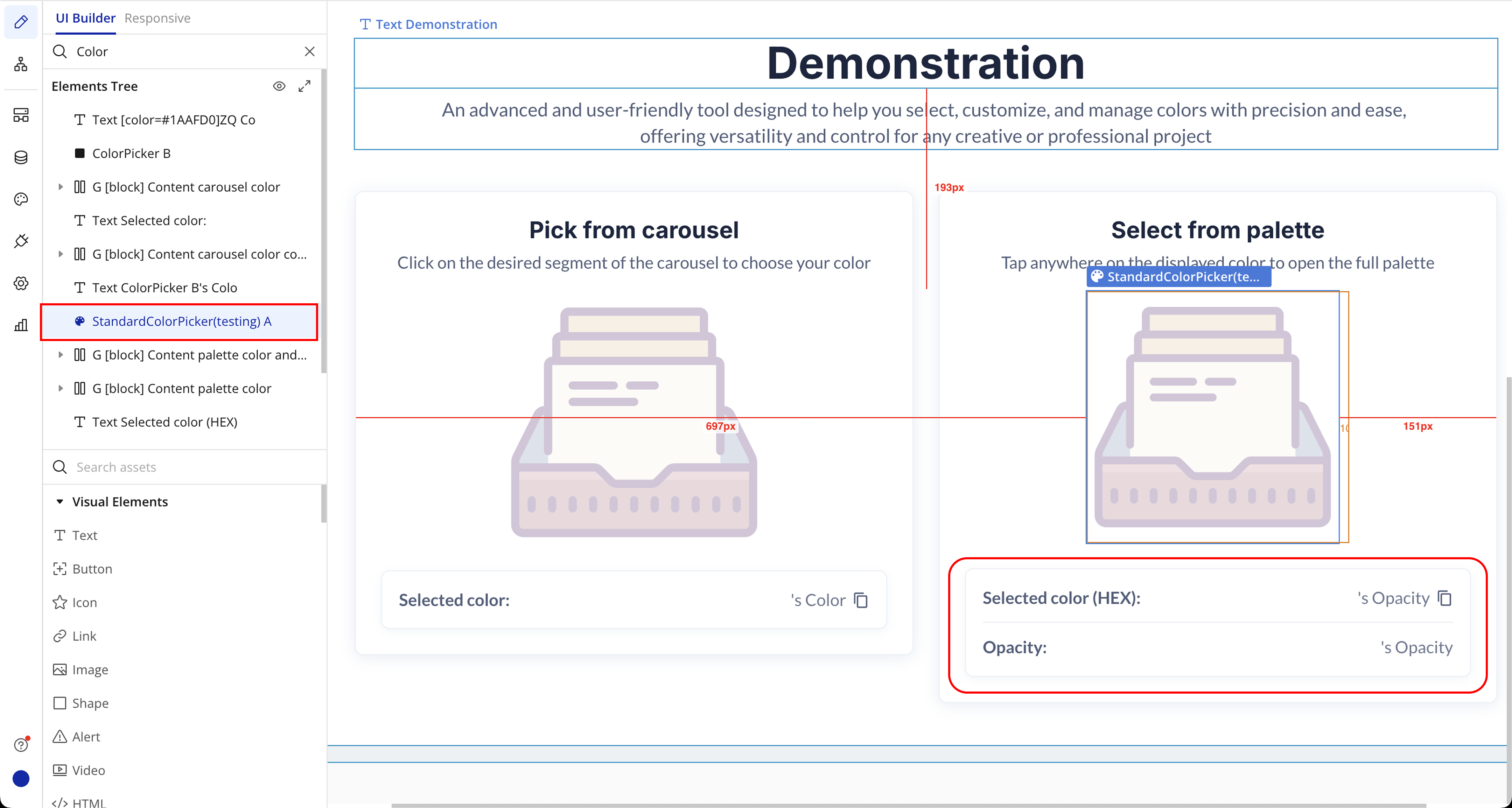1512x808 pixels.
Task: Open the styles palette icon in sidebar
Action: (x=21, y=199)
